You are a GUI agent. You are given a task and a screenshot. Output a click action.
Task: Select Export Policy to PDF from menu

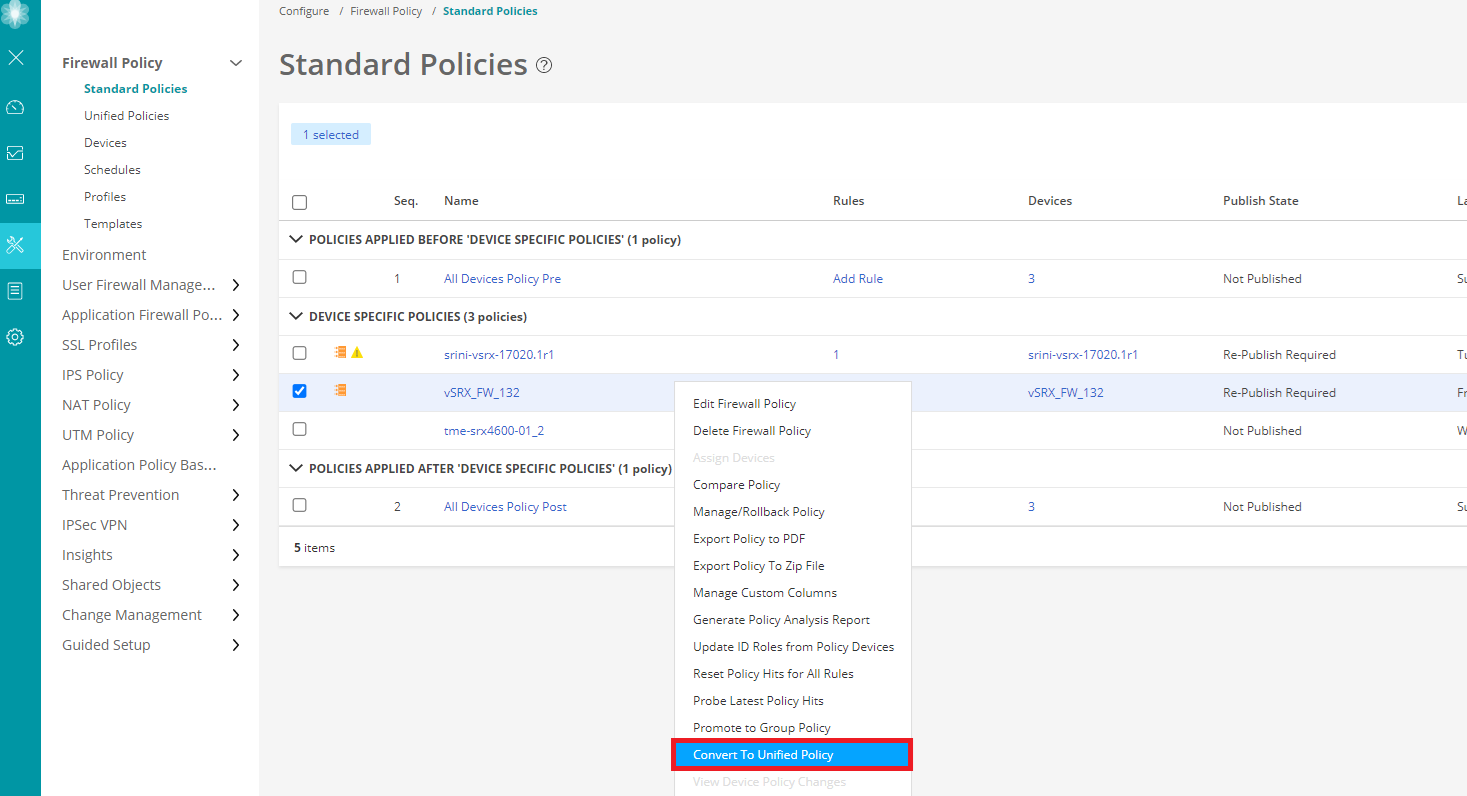coord(749,539)
